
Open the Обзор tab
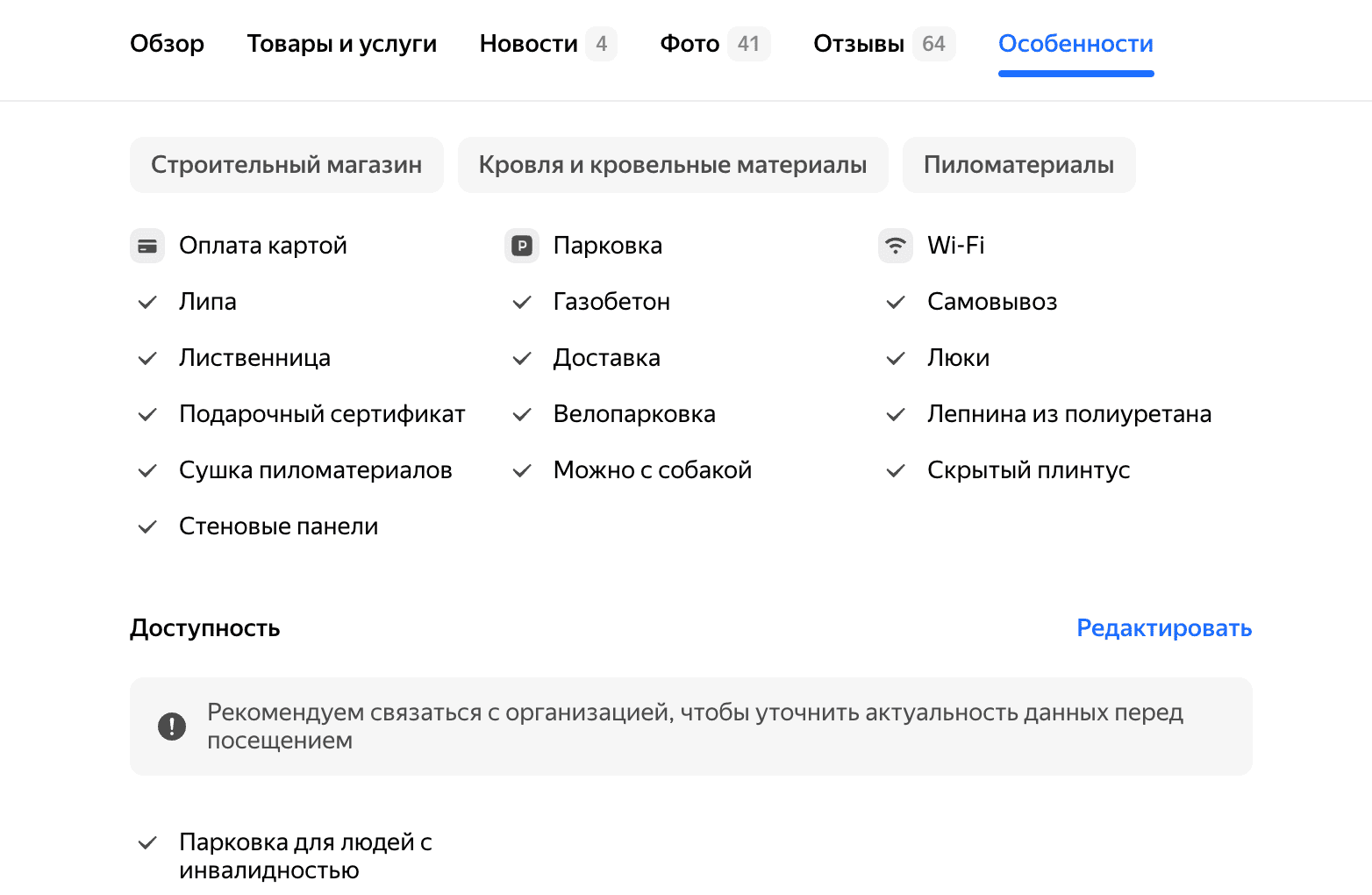point(167,44)
